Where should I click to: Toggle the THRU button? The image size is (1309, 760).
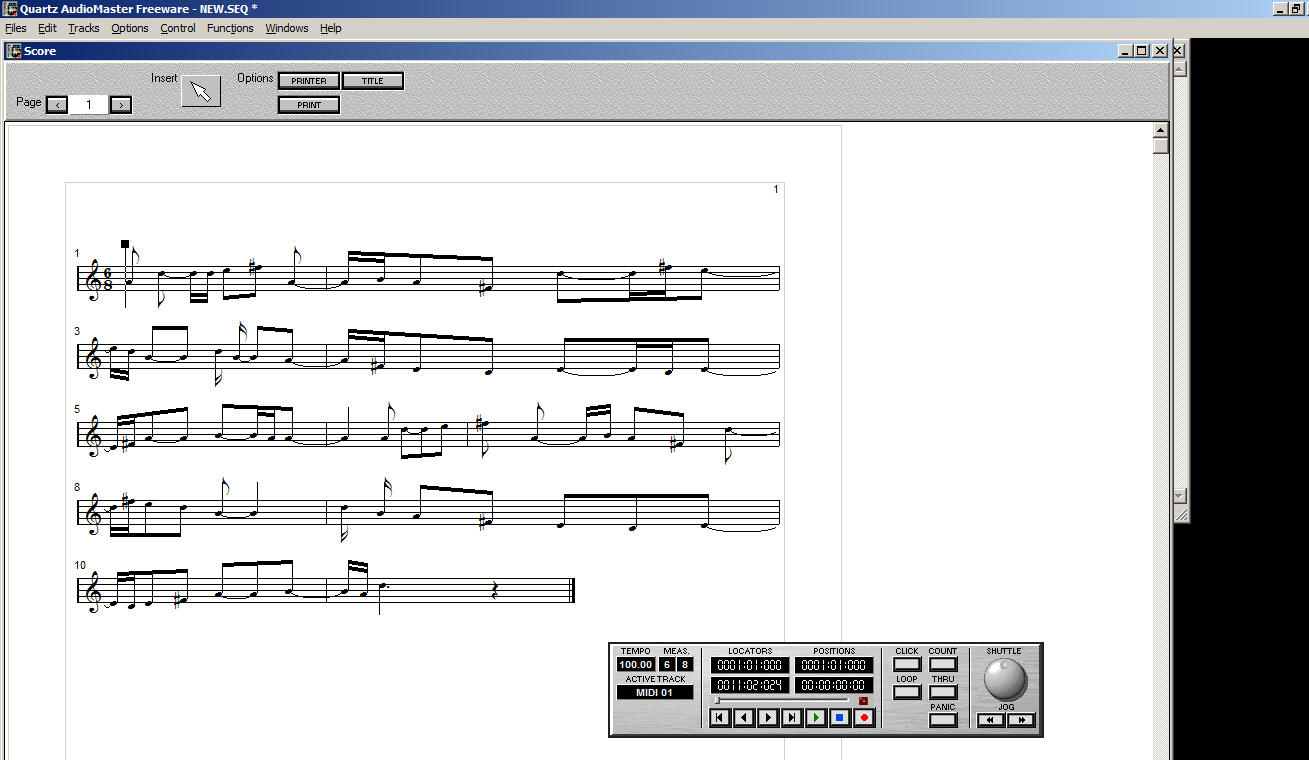[943, 692]
